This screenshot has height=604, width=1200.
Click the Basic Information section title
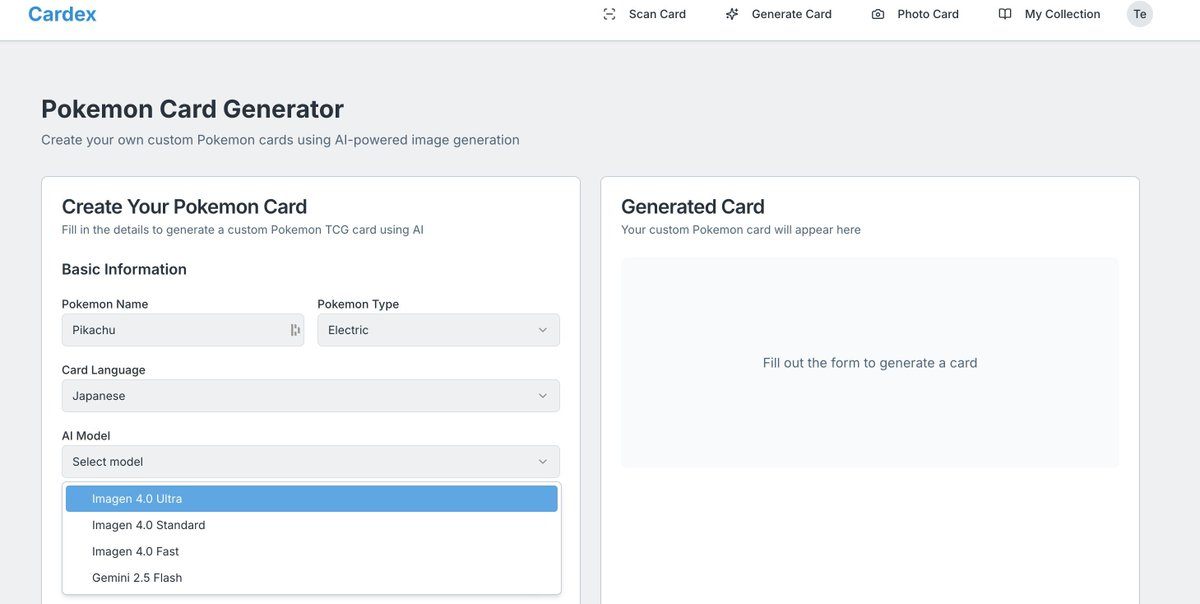[124, 269]
